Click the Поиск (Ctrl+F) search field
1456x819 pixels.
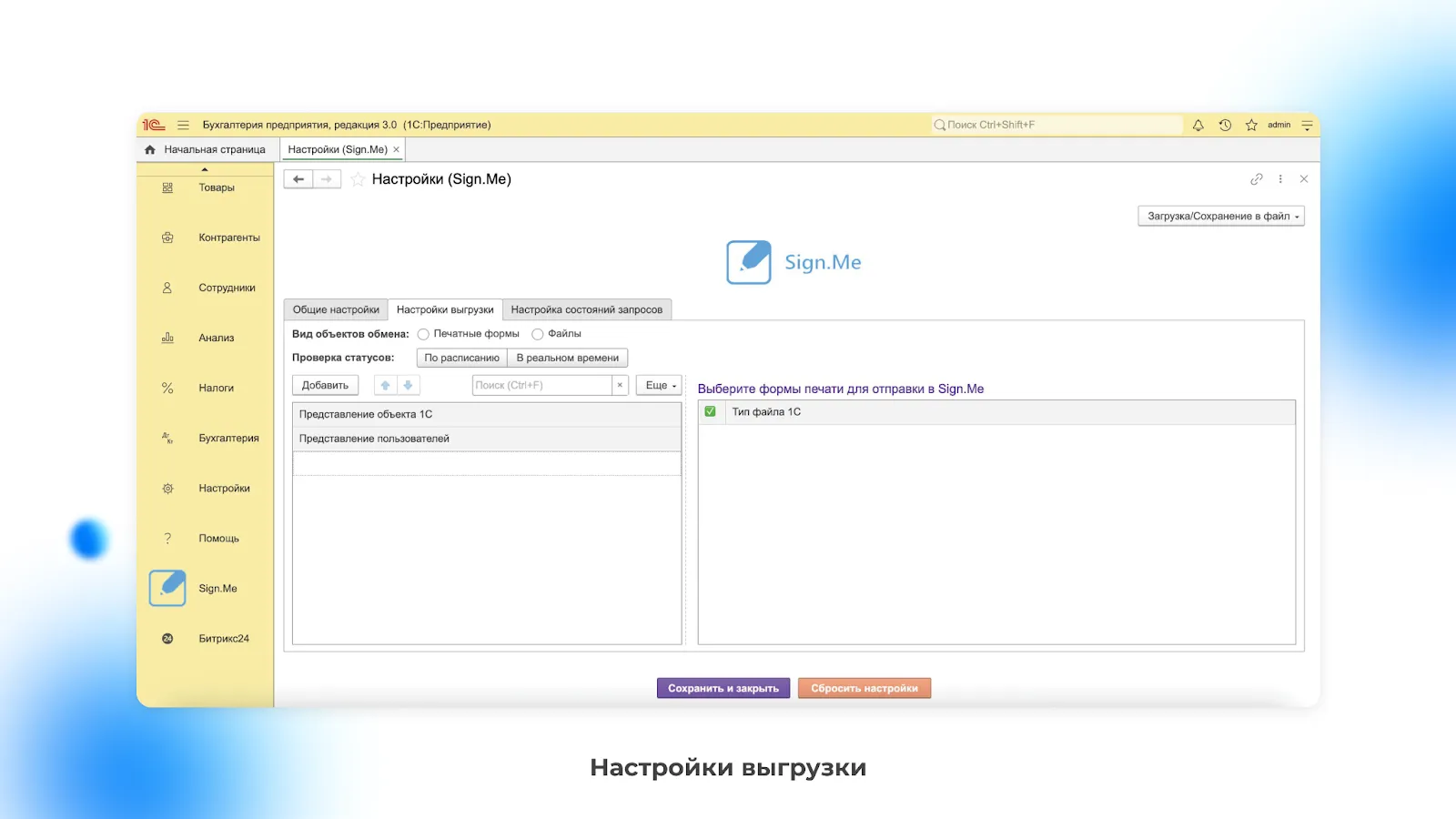pos(541,386)
